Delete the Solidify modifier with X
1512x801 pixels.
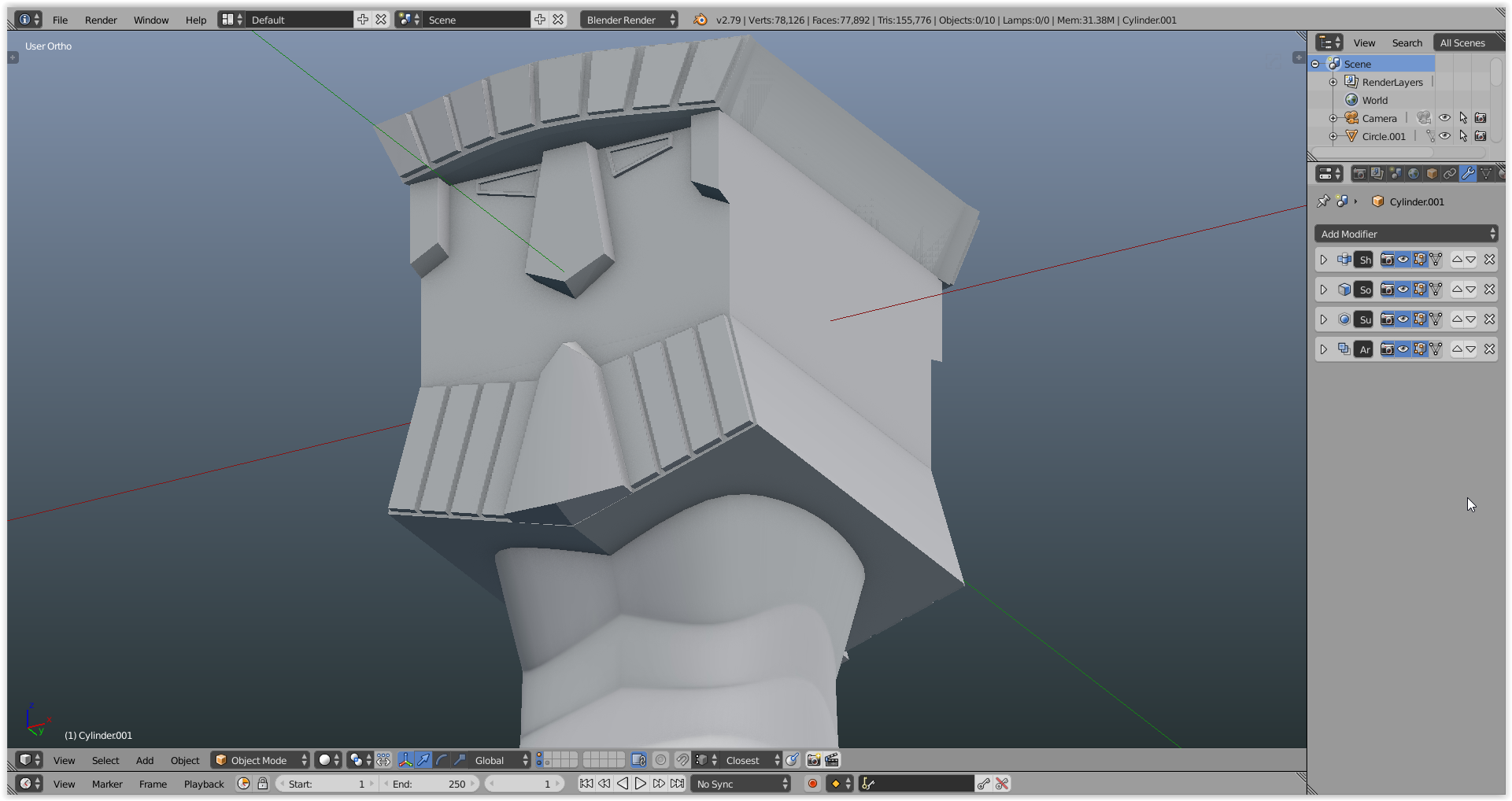point(1489,290)
